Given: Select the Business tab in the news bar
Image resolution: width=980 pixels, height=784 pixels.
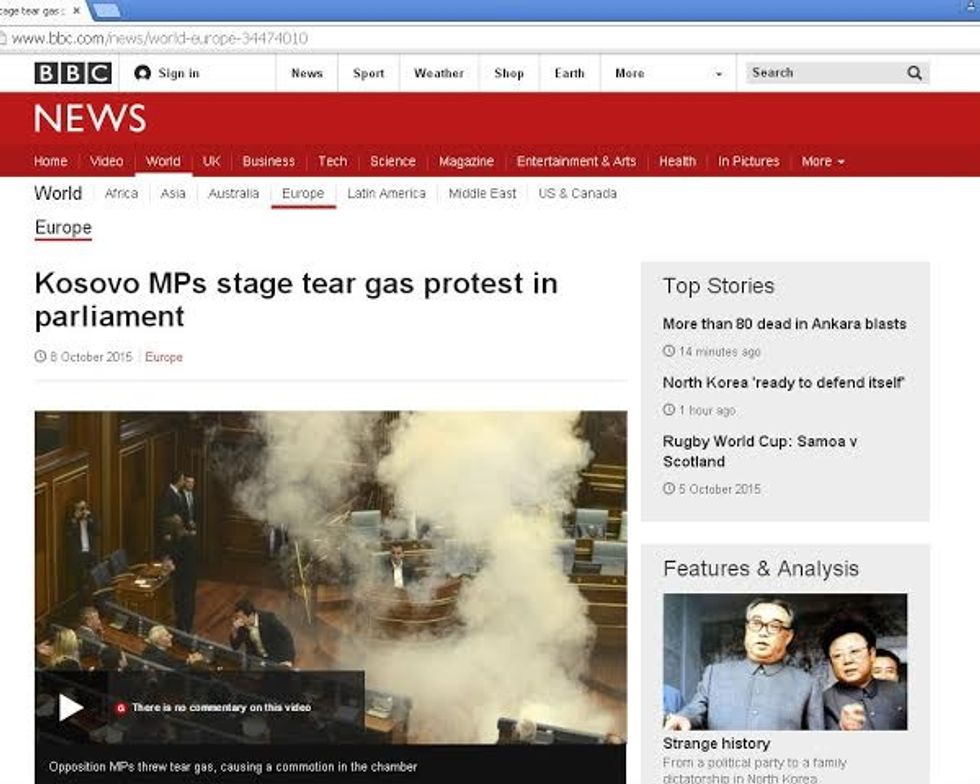Looking at the screenshot, I should click(x=268, y=161).
